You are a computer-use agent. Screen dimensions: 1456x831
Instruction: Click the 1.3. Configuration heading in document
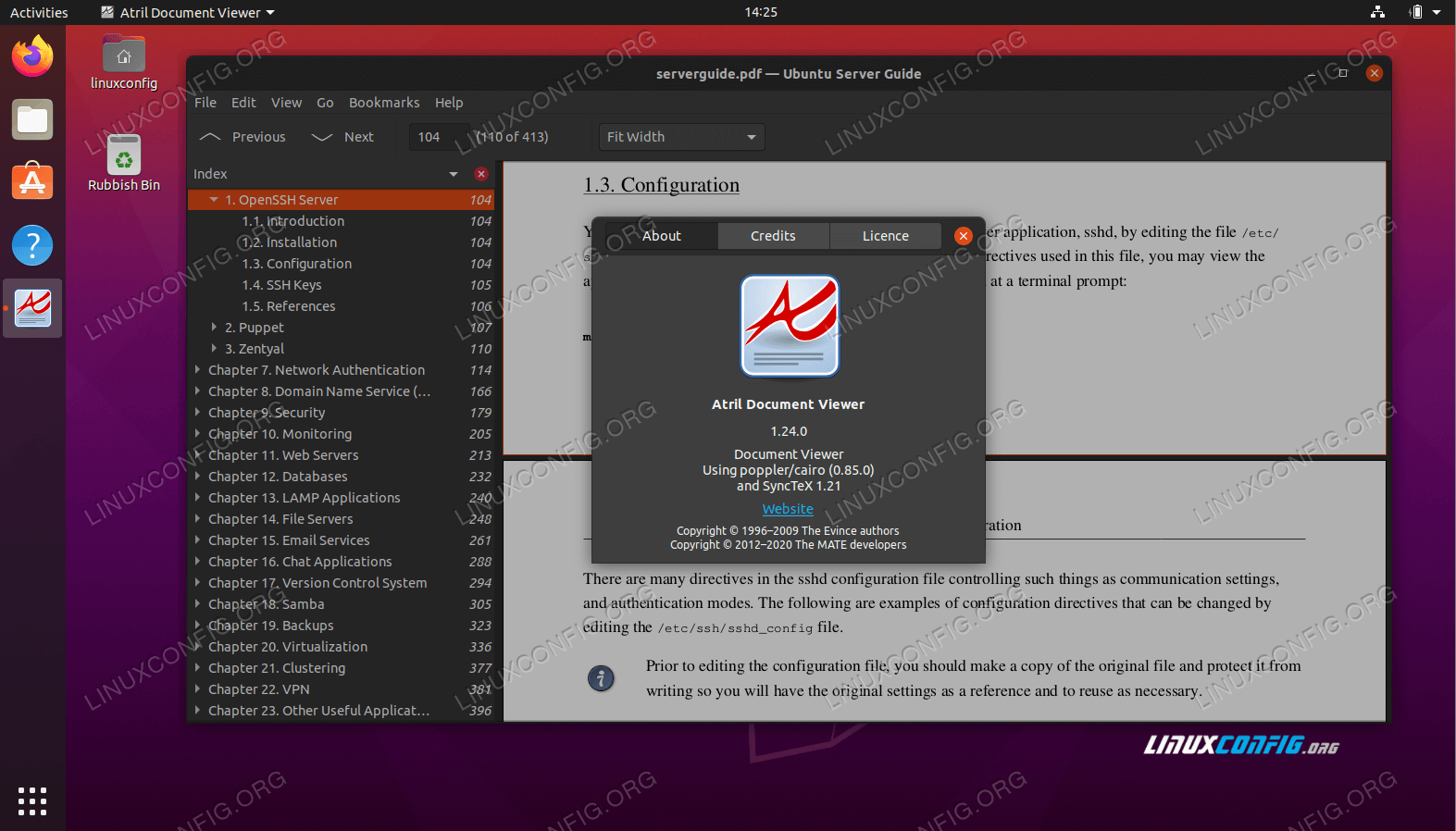(x=661, y=185)
